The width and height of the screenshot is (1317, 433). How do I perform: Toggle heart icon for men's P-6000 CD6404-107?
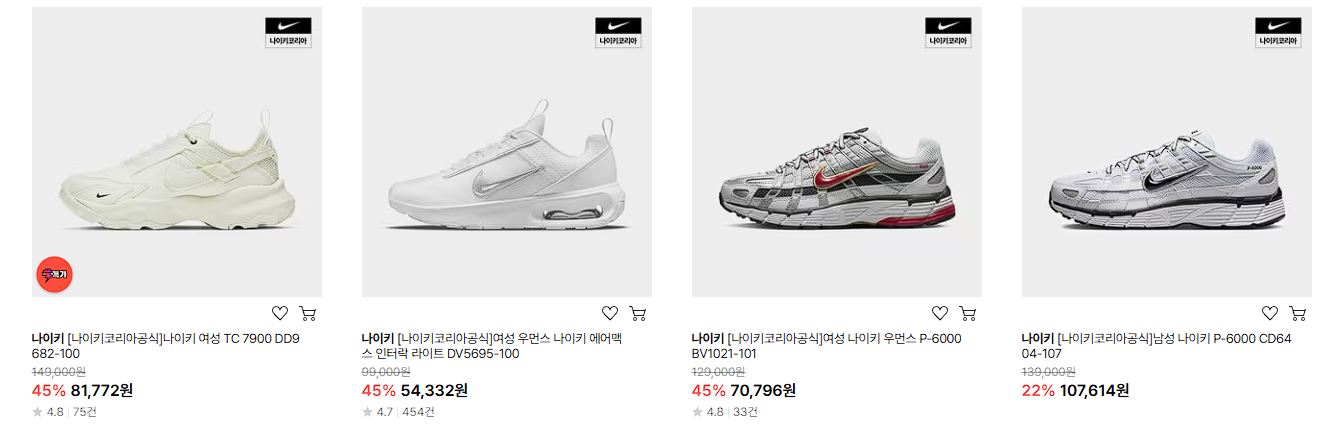[x=1270, y=313]
